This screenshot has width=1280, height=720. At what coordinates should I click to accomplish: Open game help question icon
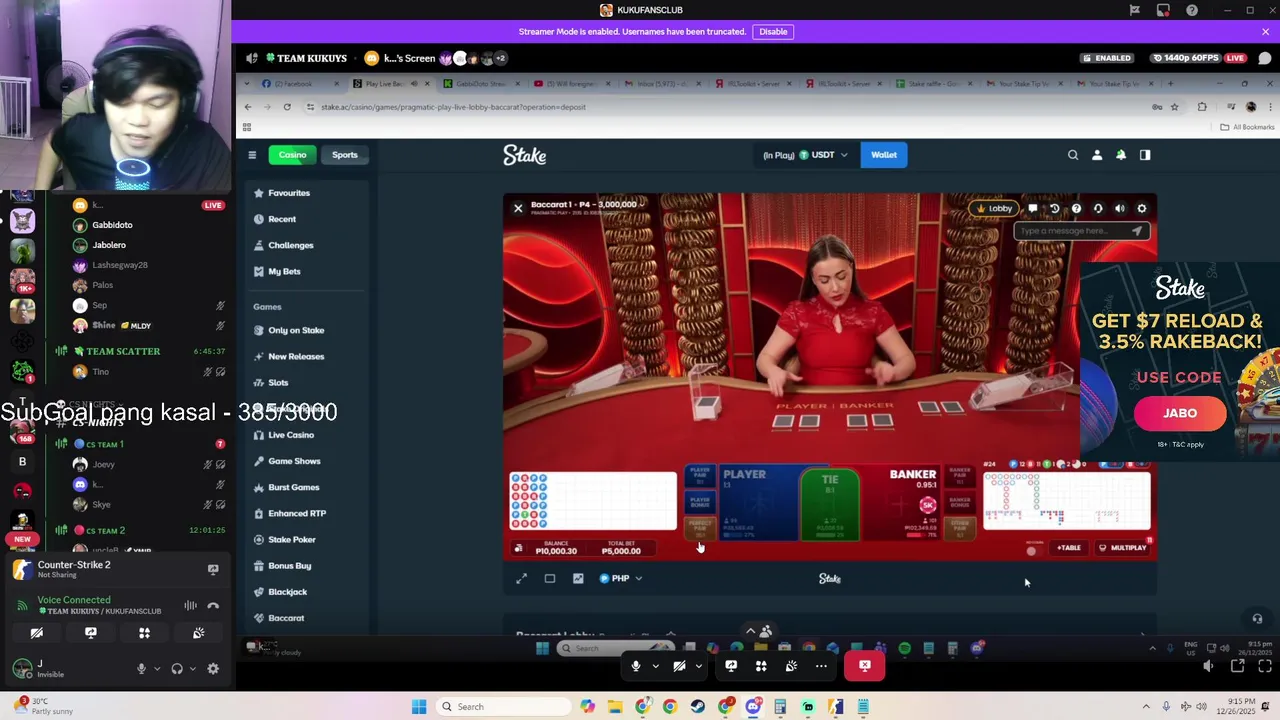1076,208
